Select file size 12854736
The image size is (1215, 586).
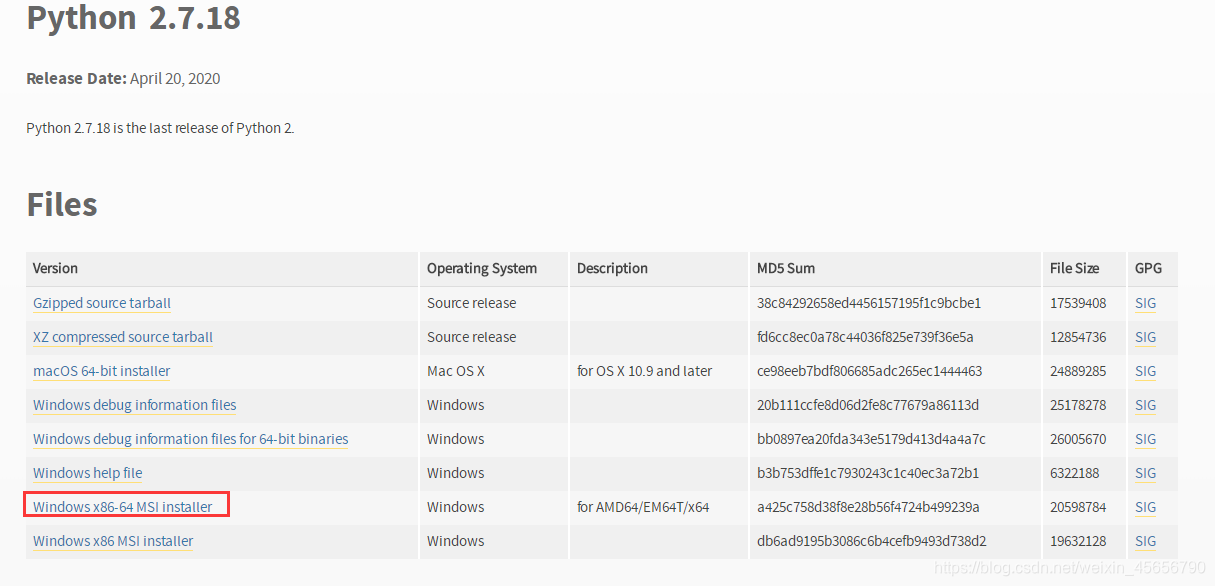coord(1078,337)
